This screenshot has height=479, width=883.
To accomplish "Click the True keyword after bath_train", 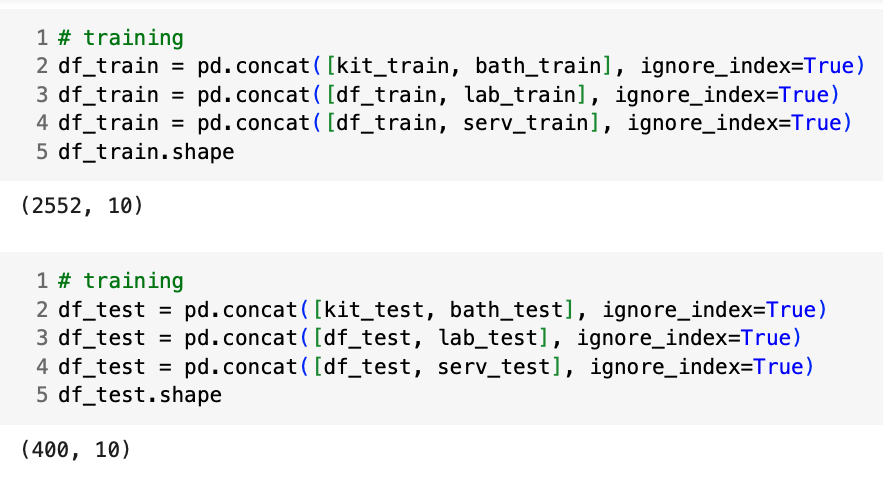I will (828, 66).
